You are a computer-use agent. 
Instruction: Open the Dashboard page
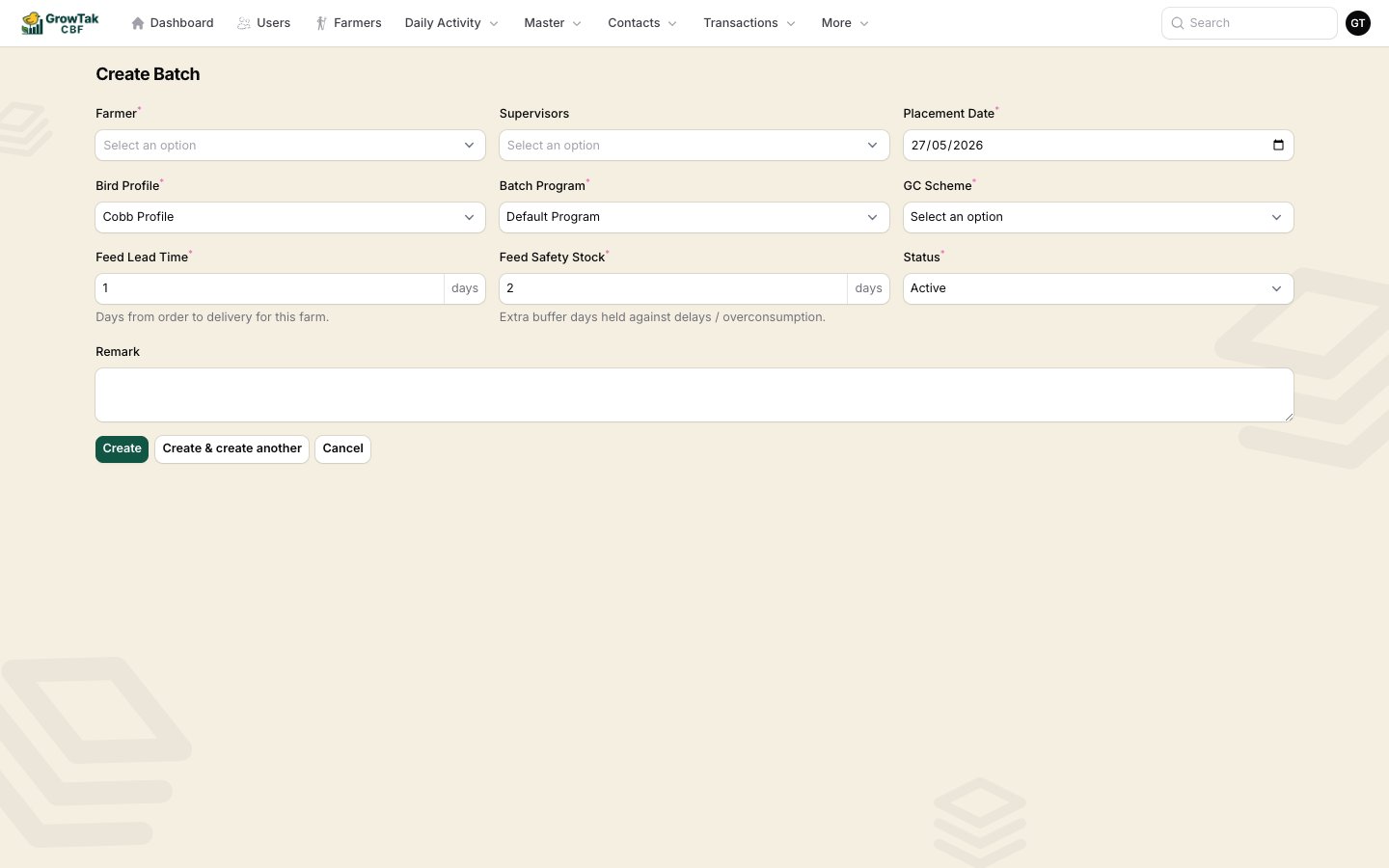click(x=173, y=23)
